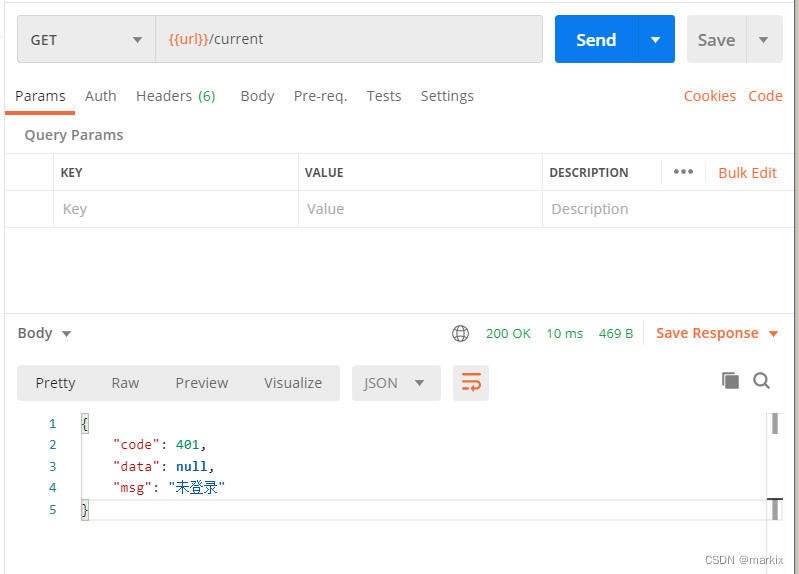Open the GET method dropdown
The image size is (799, 574).
point(86,39)
